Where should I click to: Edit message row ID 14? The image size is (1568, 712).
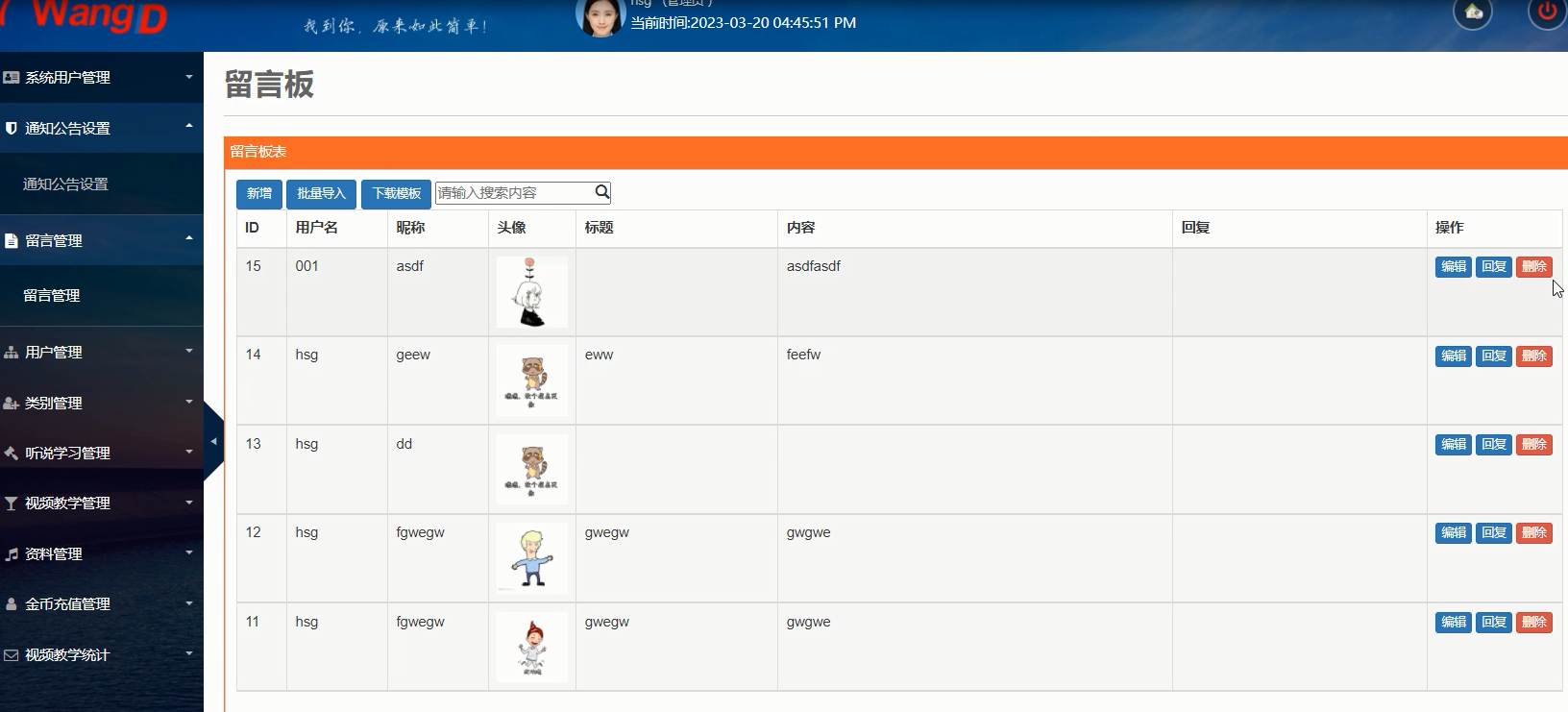(x=1454, y=356)
